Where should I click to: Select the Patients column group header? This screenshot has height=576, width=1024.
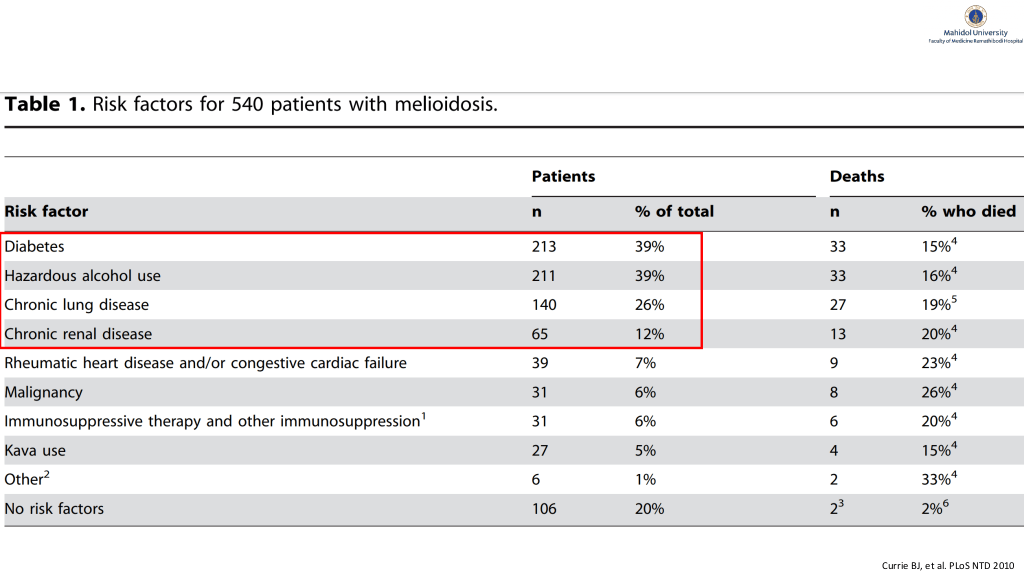[x=563, y=176]
